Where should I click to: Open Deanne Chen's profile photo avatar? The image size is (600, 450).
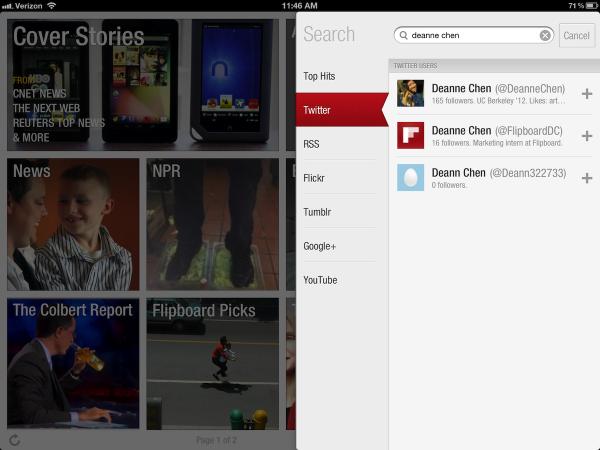point(411,93)
